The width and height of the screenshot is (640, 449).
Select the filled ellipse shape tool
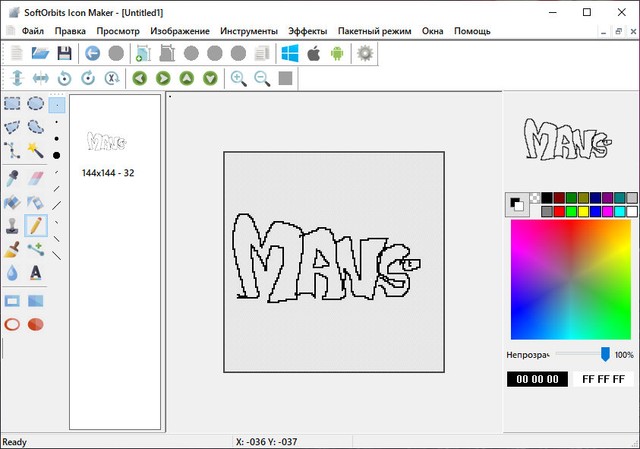coord(36,324)
